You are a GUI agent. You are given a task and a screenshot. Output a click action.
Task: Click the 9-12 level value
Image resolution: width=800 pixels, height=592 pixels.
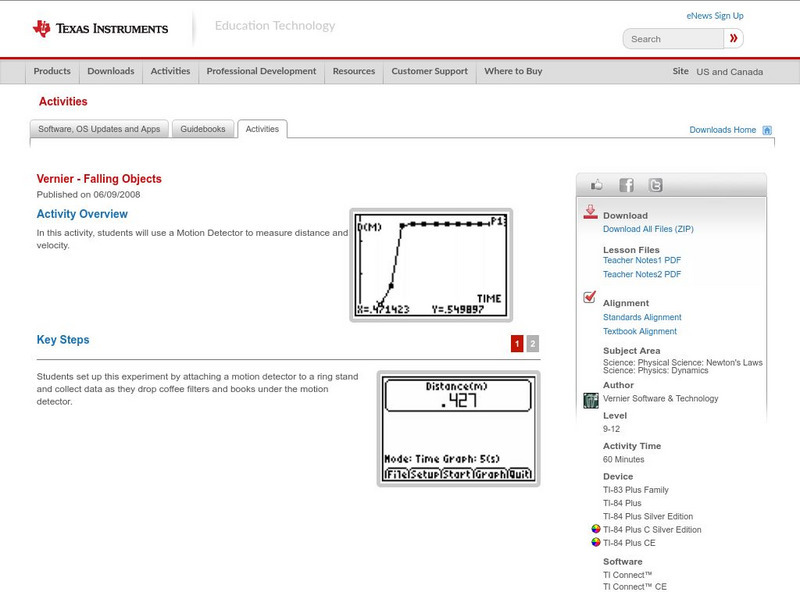611,429
